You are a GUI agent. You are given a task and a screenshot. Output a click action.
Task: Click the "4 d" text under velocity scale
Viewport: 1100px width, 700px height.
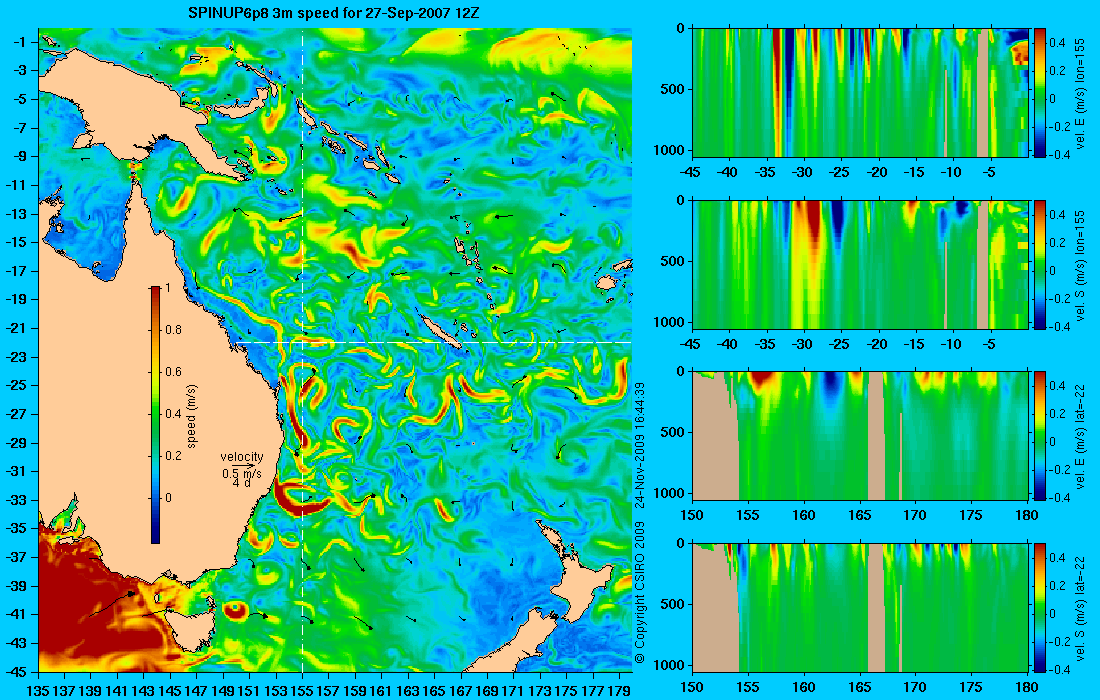click(x=242, y=483)
